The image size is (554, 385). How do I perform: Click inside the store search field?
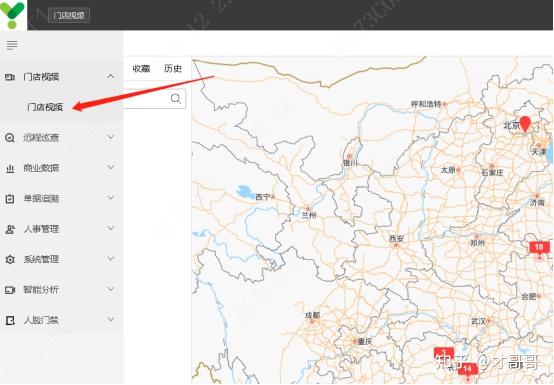coord(154,99)
